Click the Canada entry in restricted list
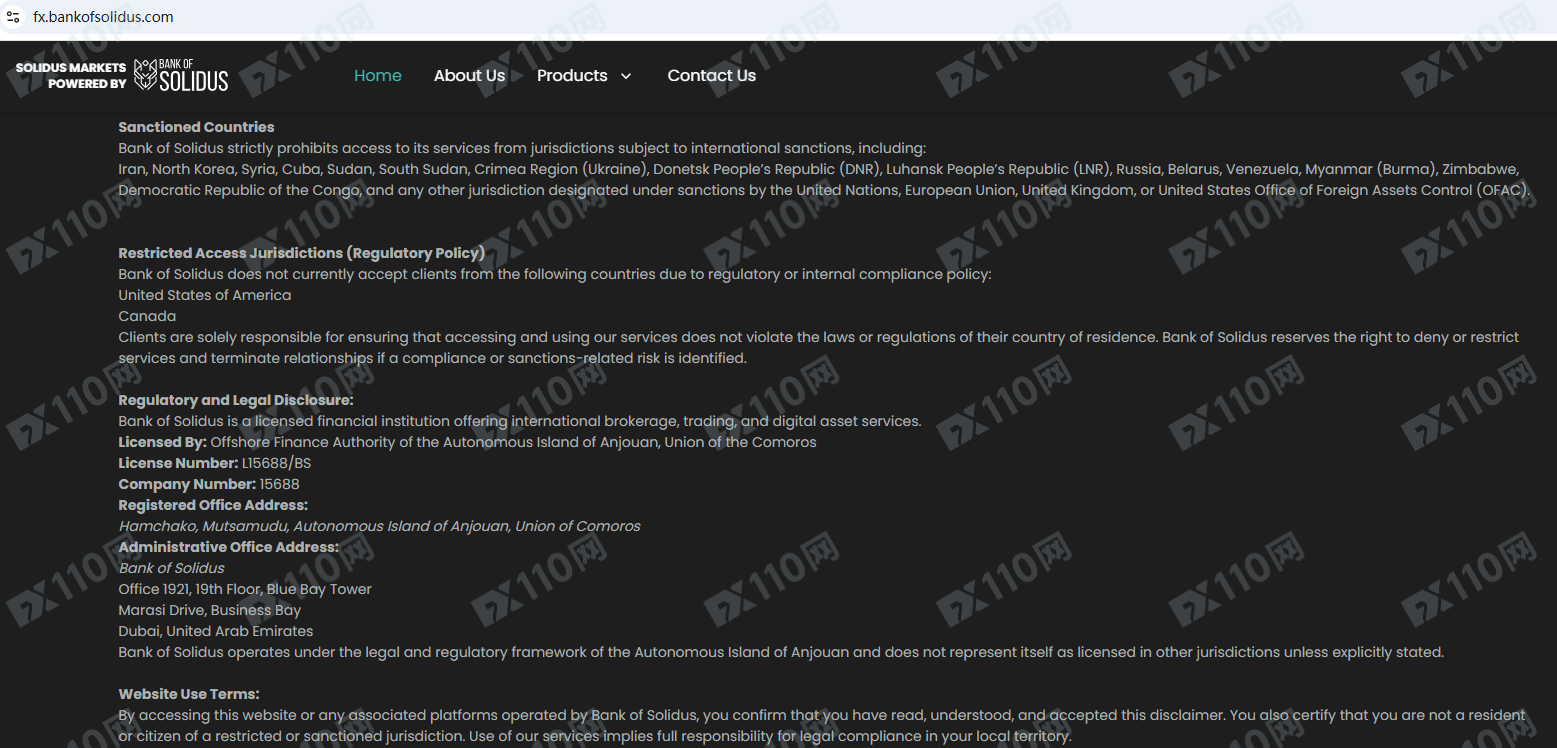Viewport: 1557px width, 748px height. pyautogui.click(x=147, y=316)
